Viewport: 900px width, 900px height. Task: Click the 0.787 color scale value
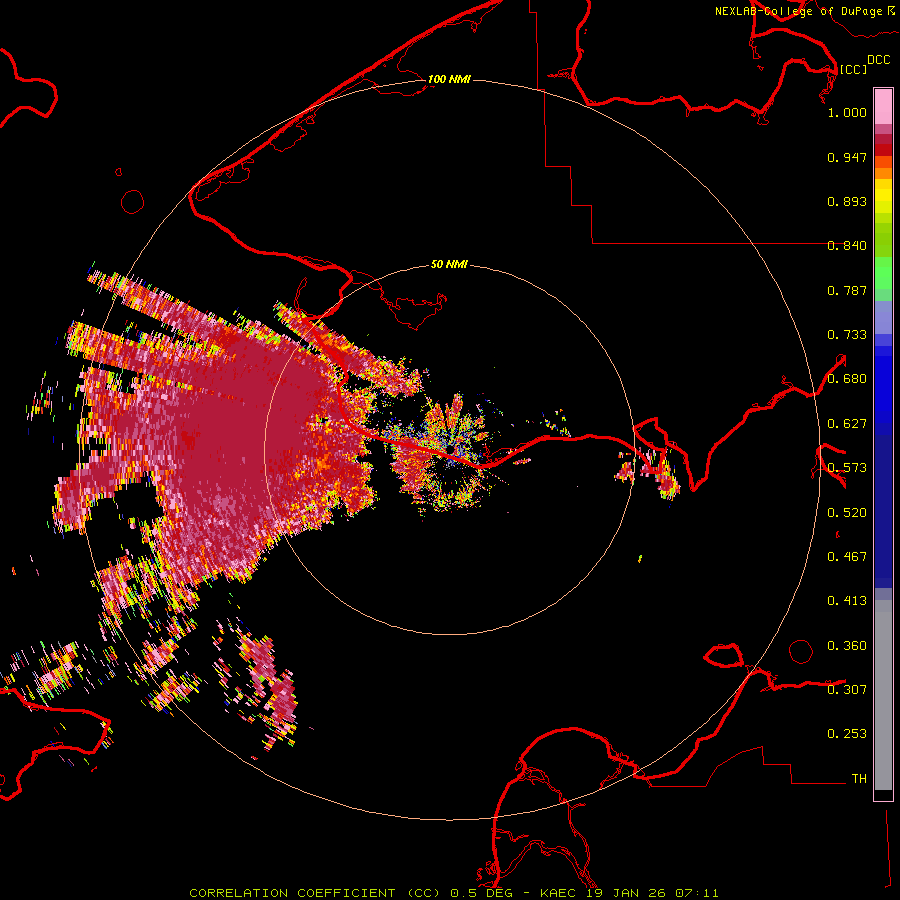(x=847, y=290)
